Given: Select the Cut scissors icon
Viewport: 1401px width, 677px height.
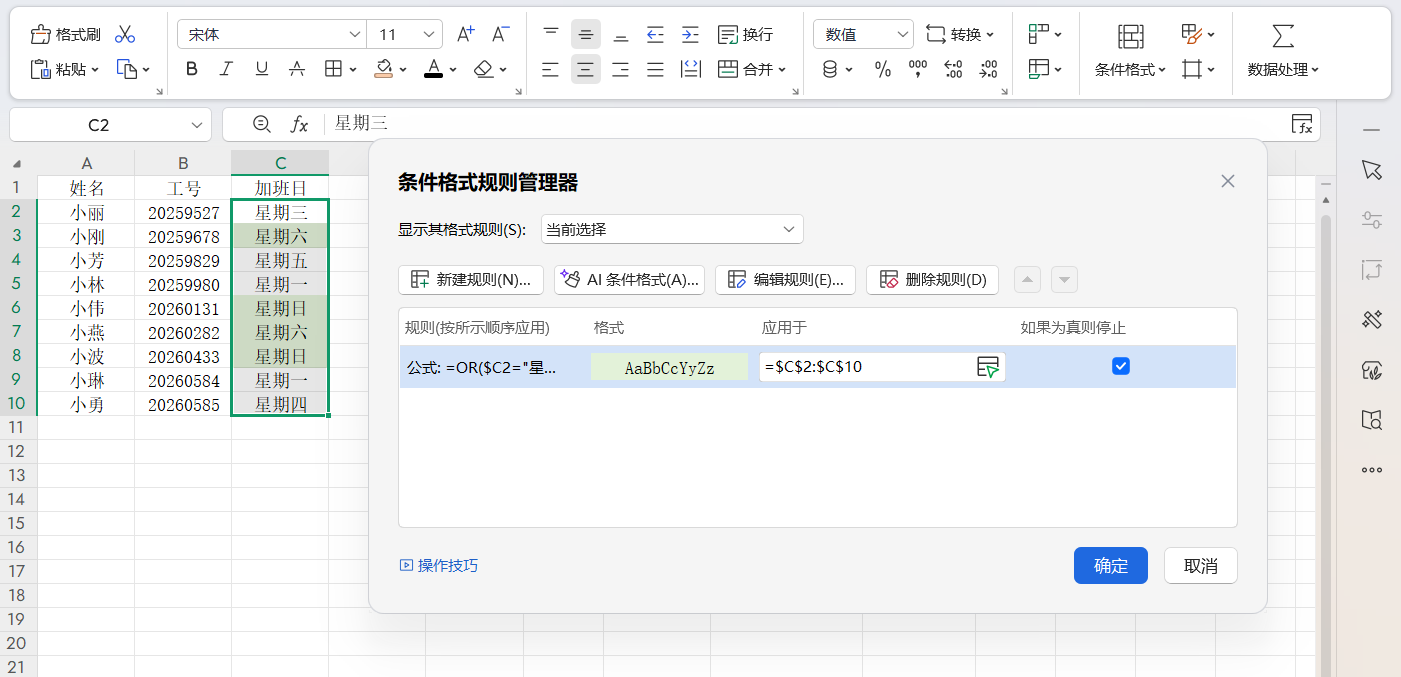Looking at the screenshot, I should [x=125, y=33].
